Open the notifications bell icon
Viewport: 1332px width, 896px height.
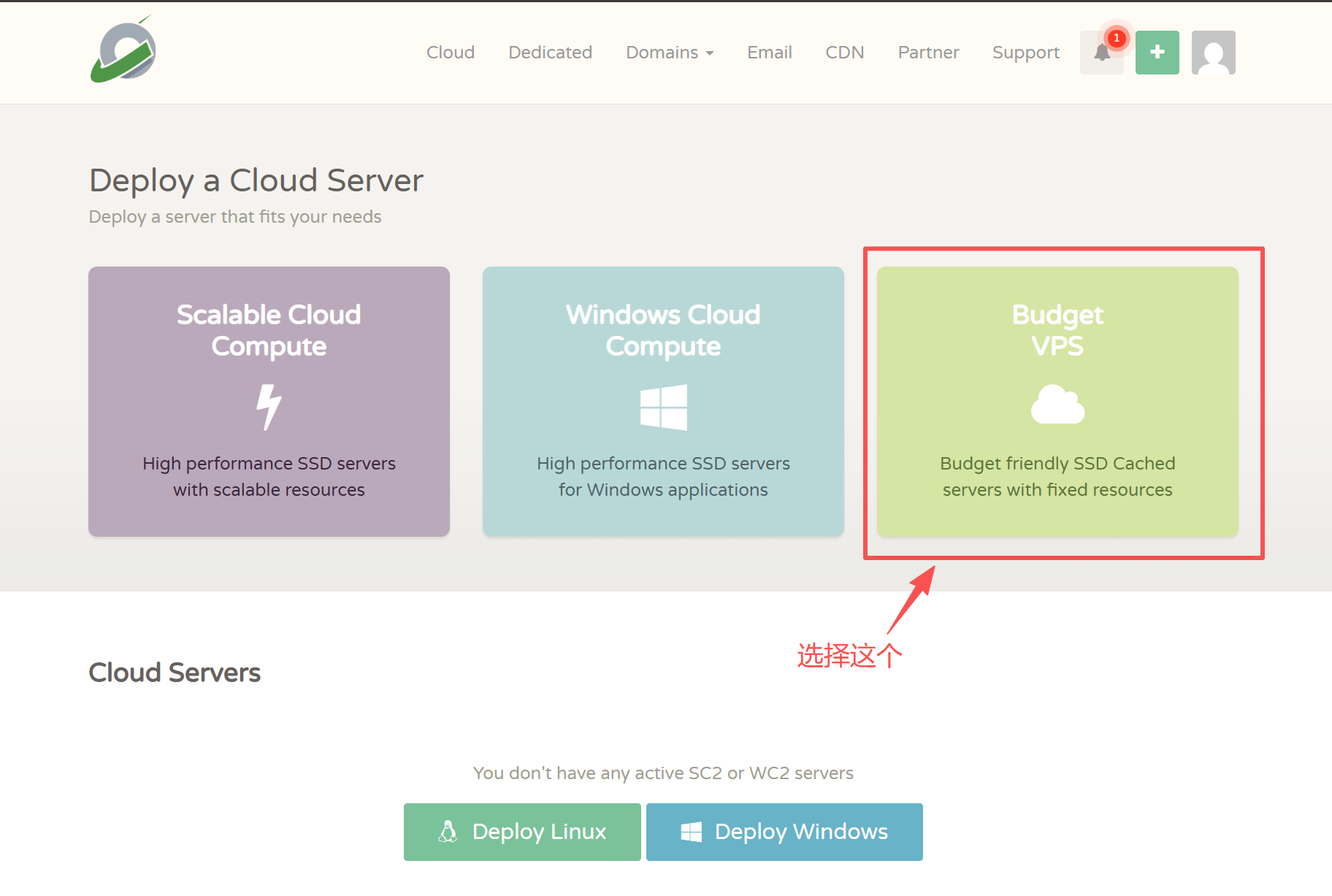1101,53
